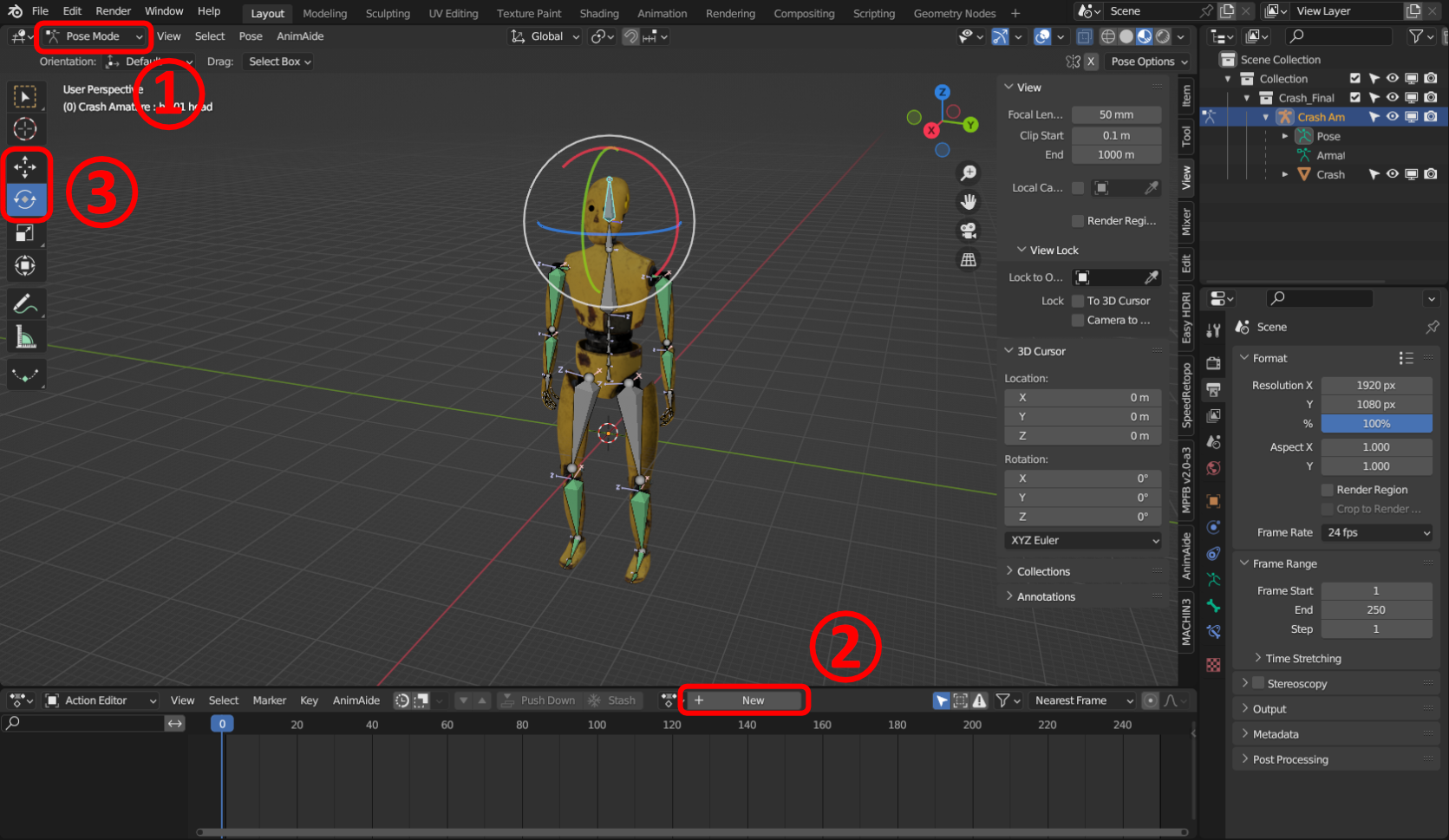Switch to orthographic grid view icon
This screenshot has width=1449, height=840.
969,260
